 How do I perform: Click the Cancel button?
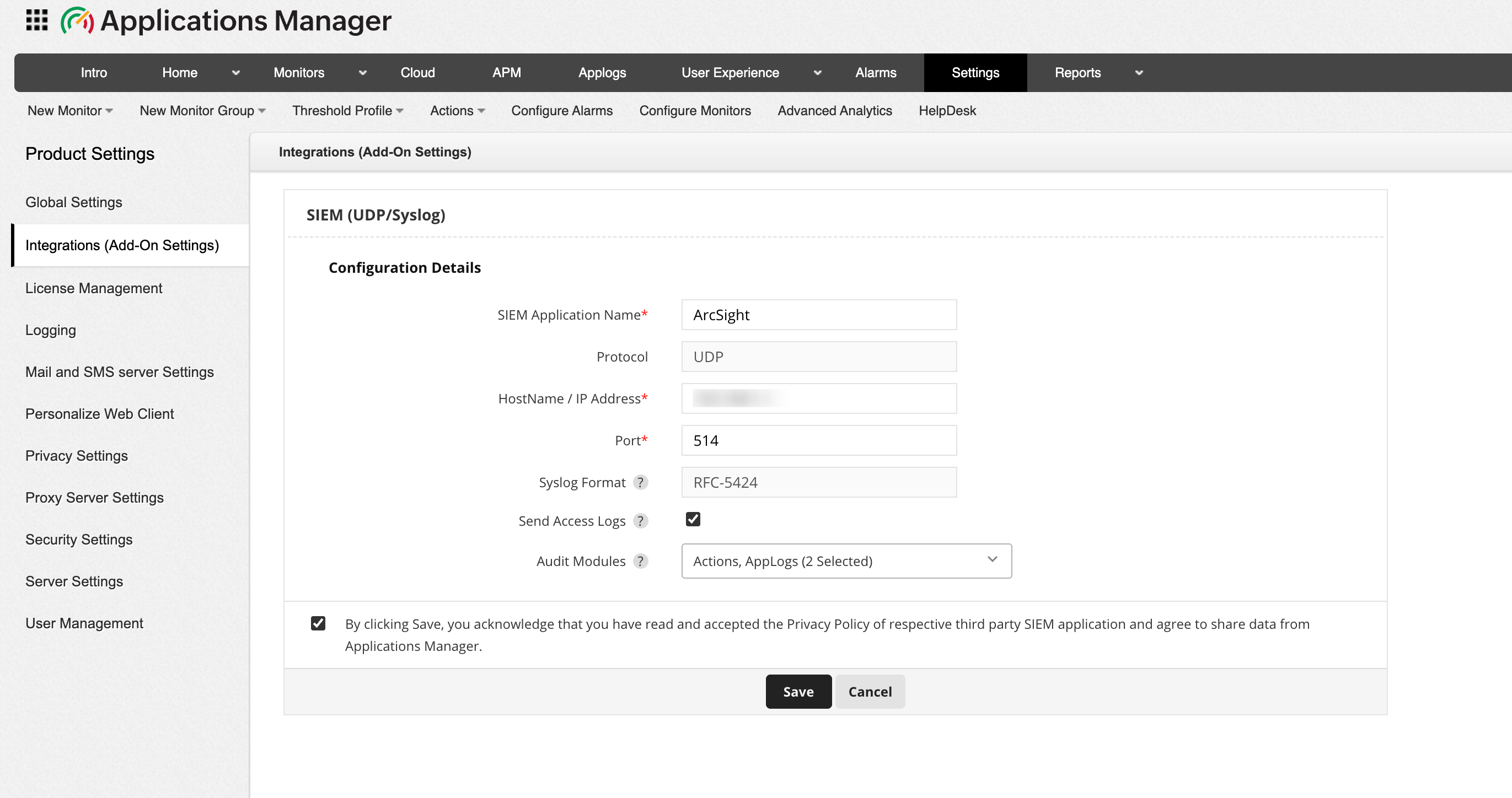pos(869,692)
